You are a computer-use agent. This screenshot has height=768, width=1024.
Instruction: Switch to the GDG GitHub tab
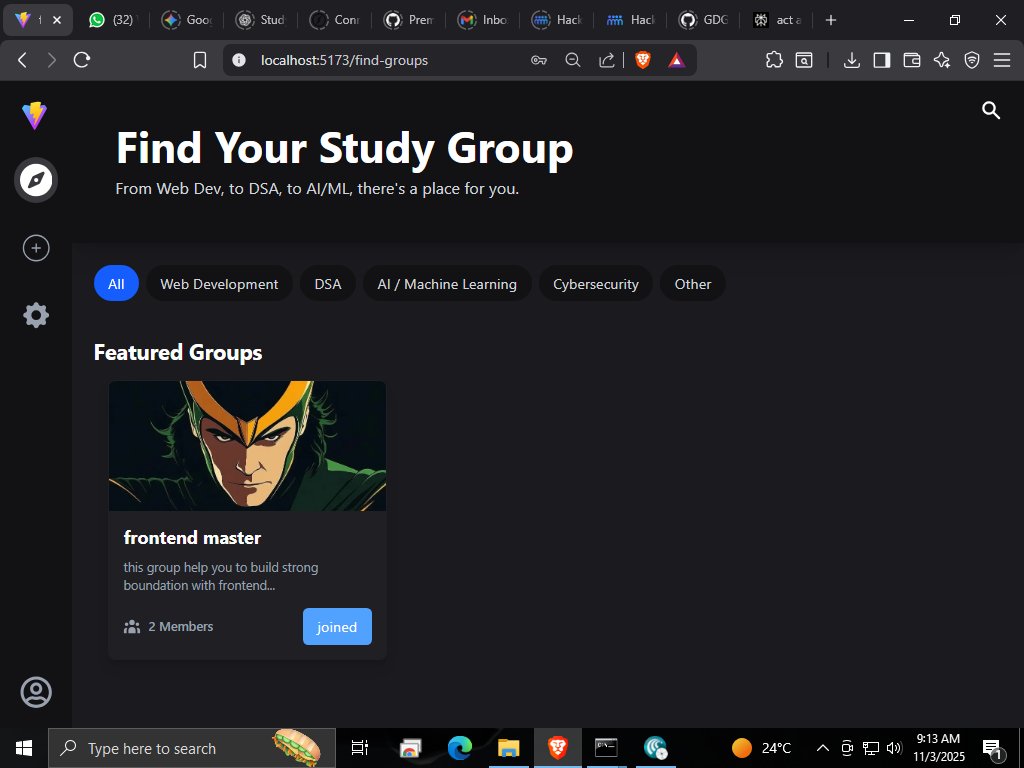coord(704,20)
